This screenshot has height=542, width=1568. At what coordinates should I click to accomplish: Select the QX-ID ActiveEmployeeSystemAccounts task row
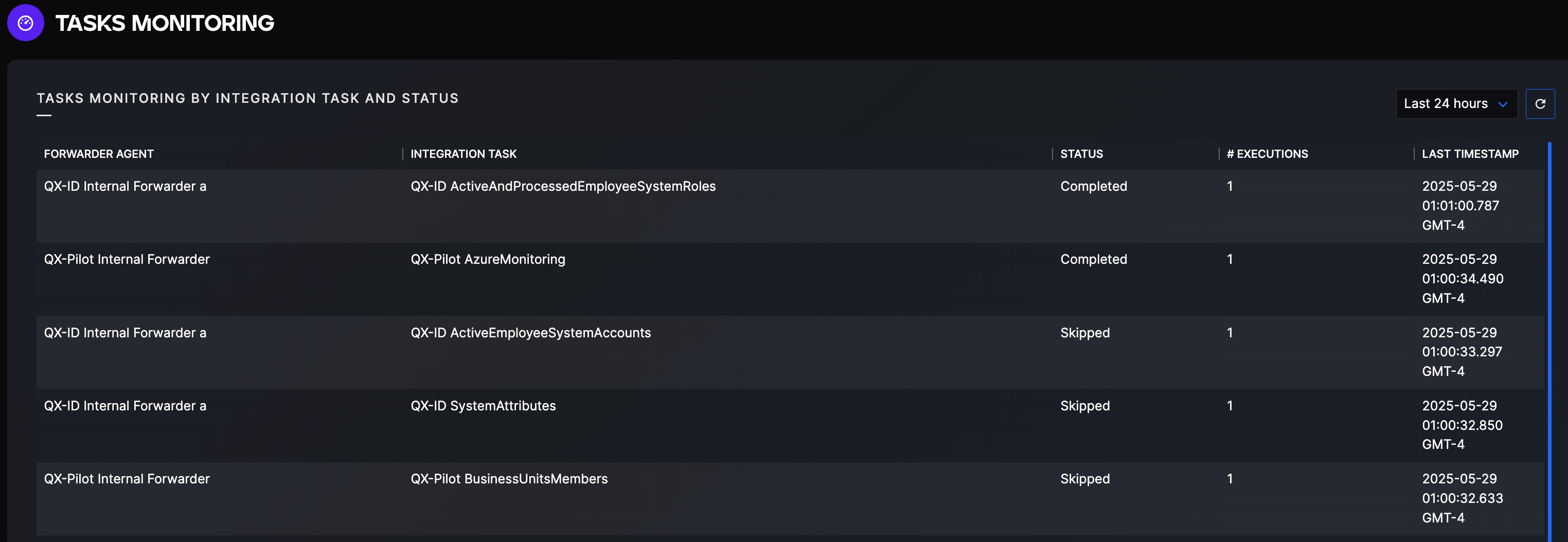tap(530, 333)
